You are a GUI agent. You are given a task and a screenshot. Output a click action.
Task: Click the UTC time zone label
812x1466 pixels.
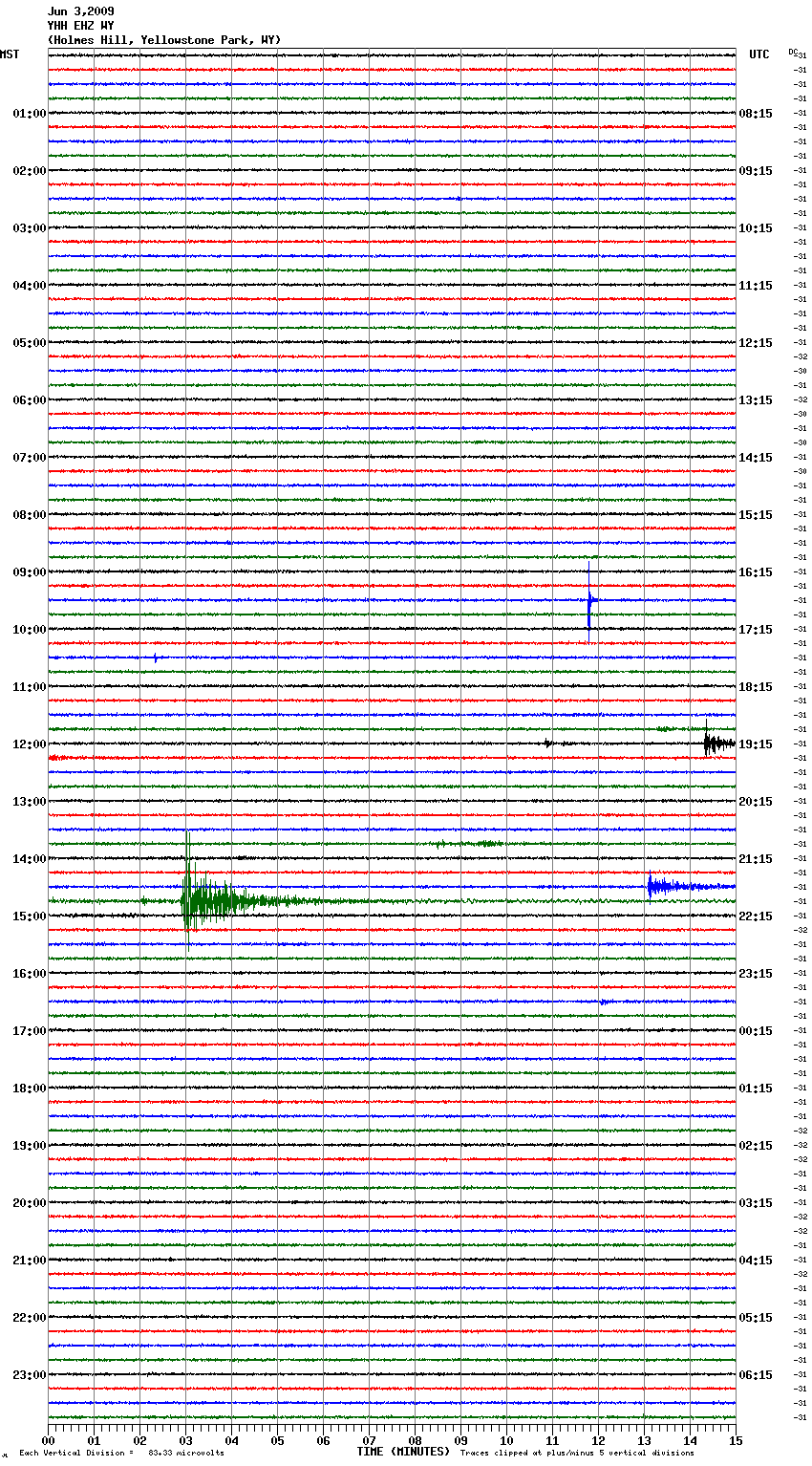coord(759,54)
